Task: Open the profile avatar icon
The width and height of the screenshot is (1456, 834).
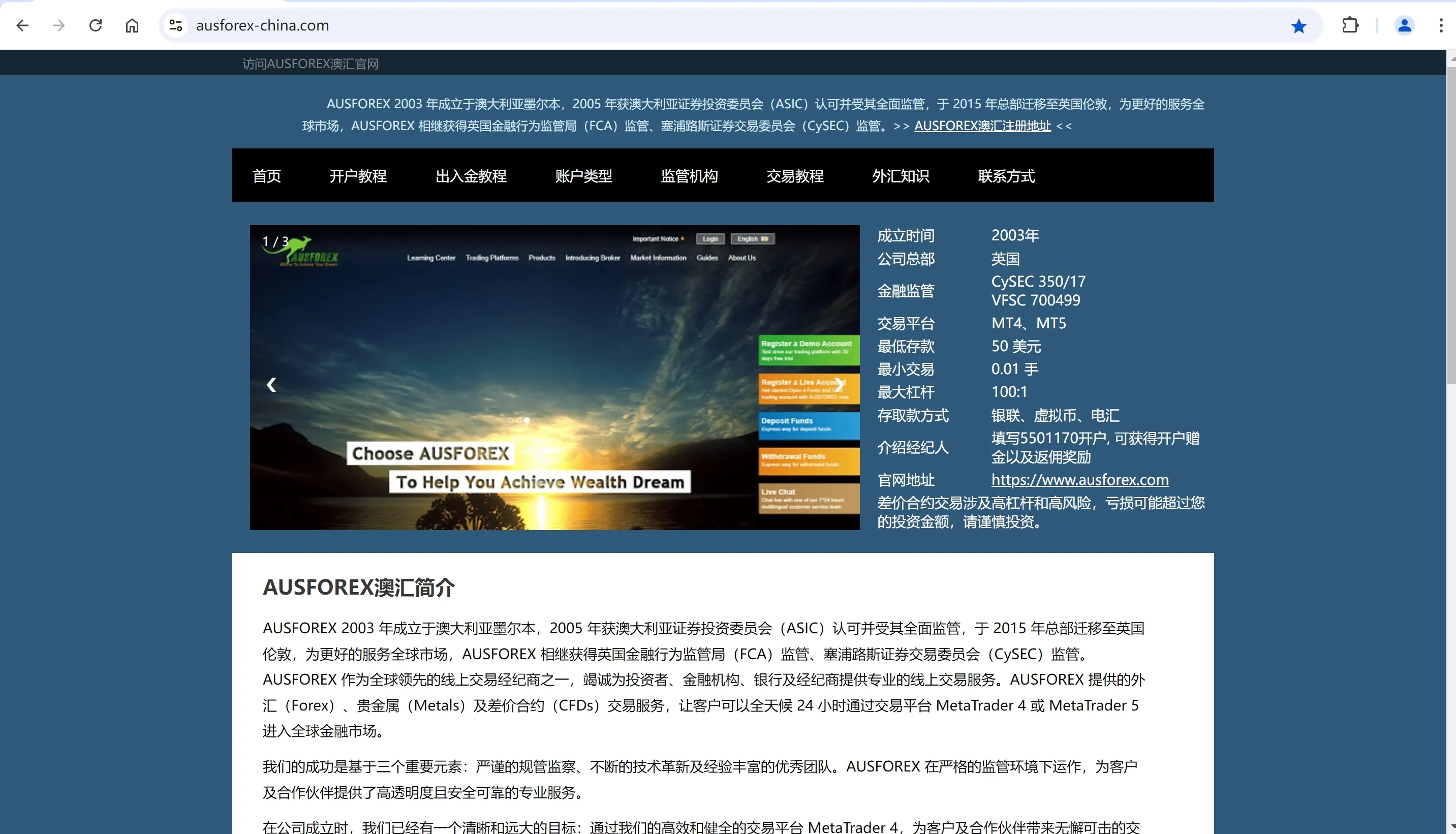Action: (x=1405, y=25)
